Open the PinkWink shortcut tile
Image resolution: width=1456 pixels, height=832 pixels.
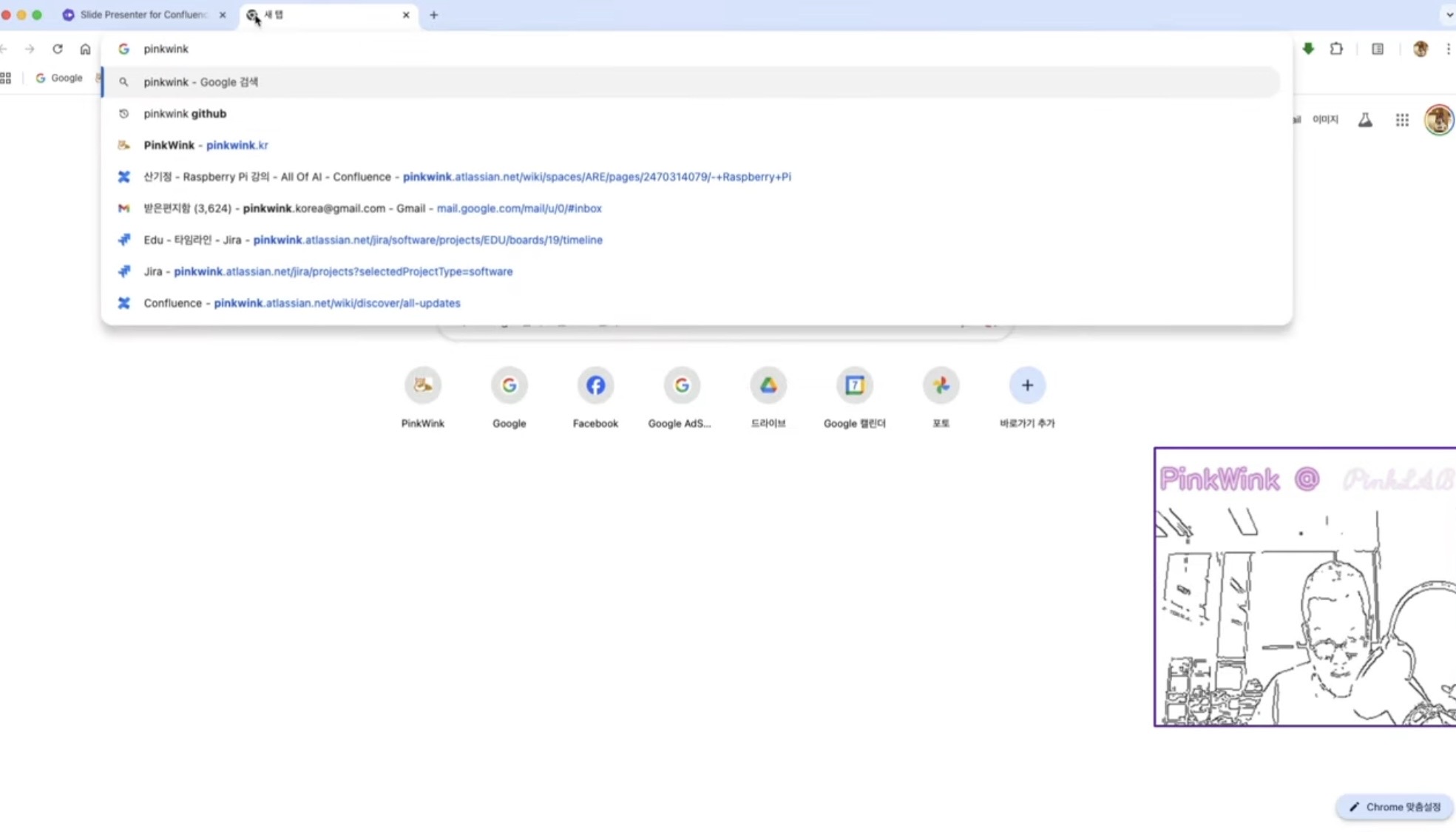tap(423, 397)
